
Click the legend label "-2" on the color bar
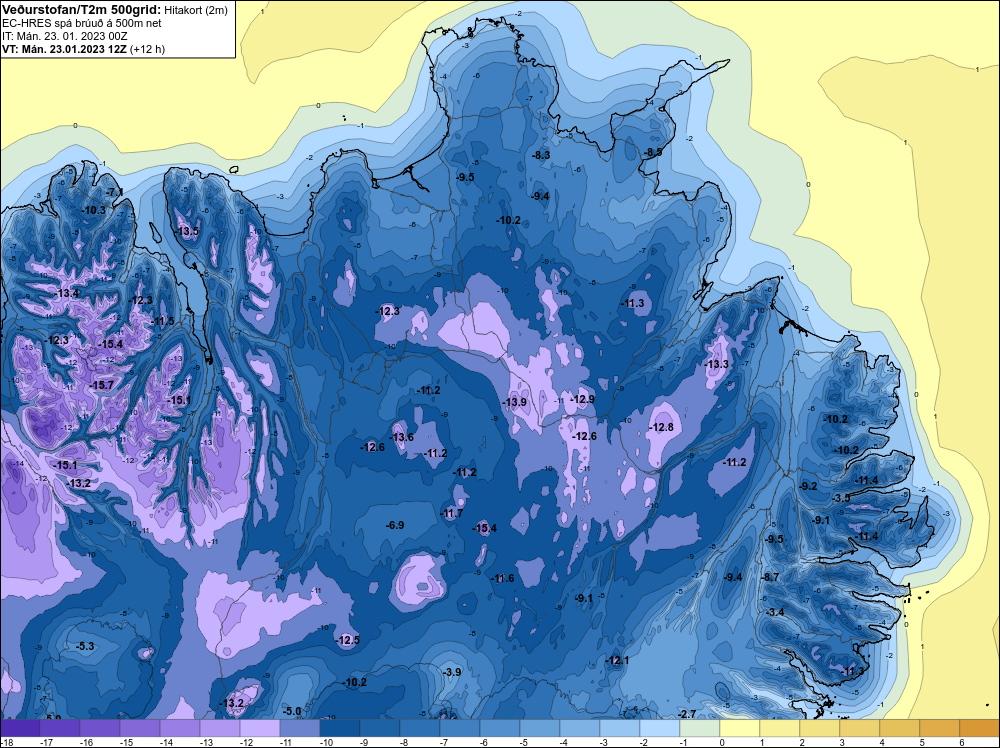pos(644,742)
